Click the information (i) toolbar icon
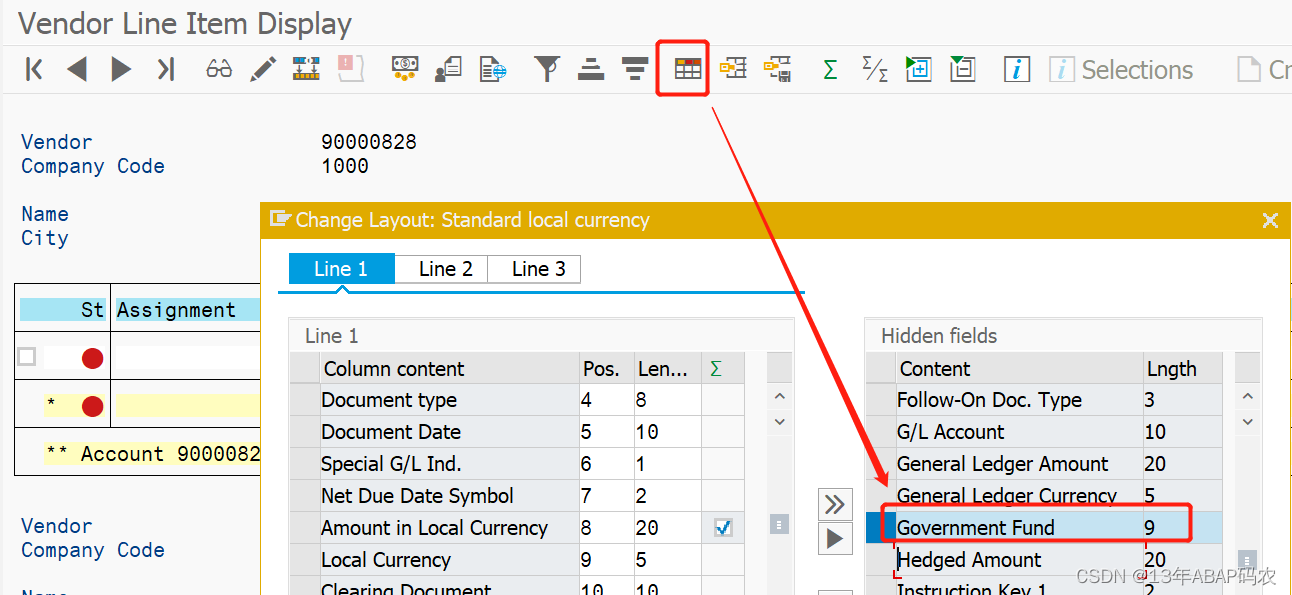The image size is (1292, 595). (x=1016, y=68)
